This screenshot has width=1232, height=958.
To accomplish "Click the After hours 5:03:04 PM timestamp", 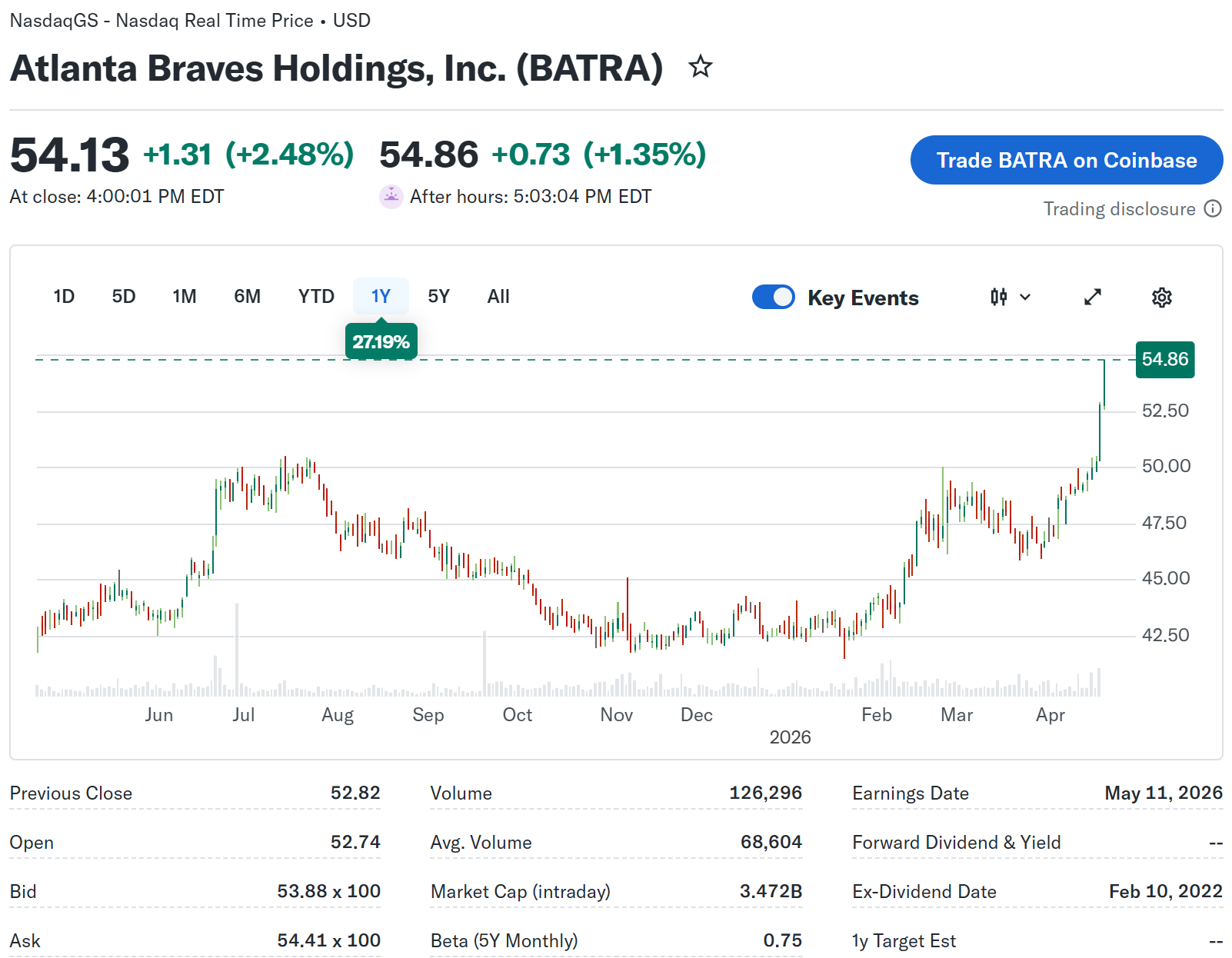I will pos(531,197).
